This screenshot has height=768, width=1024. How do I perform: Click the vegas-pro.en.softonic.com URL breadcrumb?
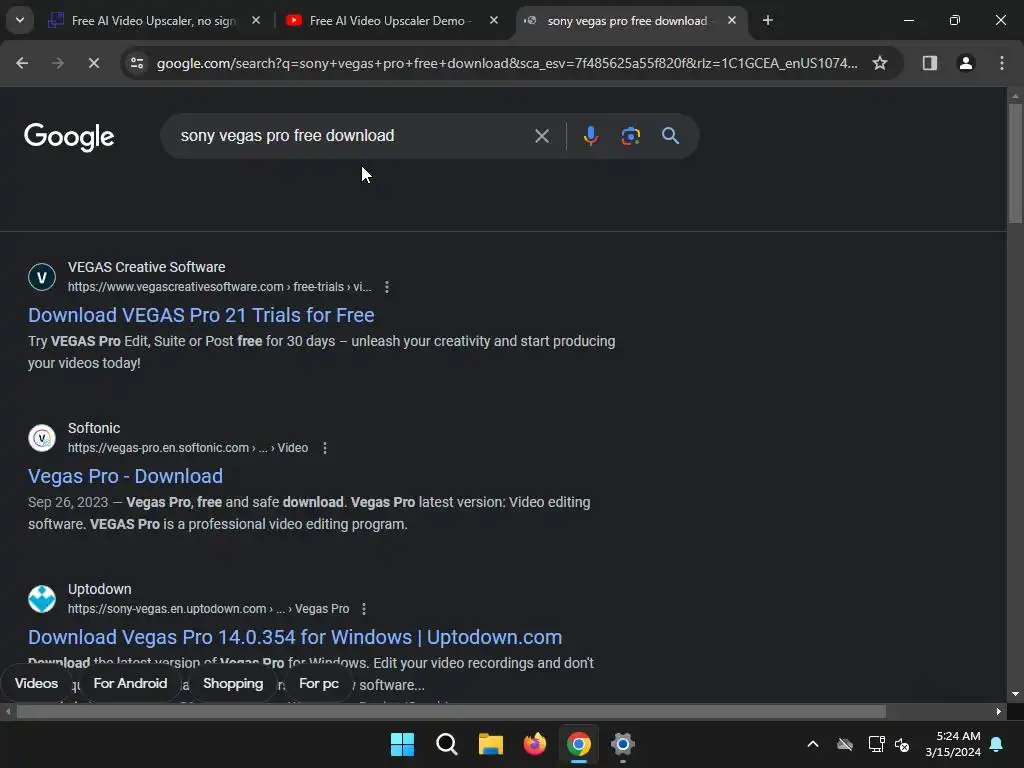(x=187, y=448)
